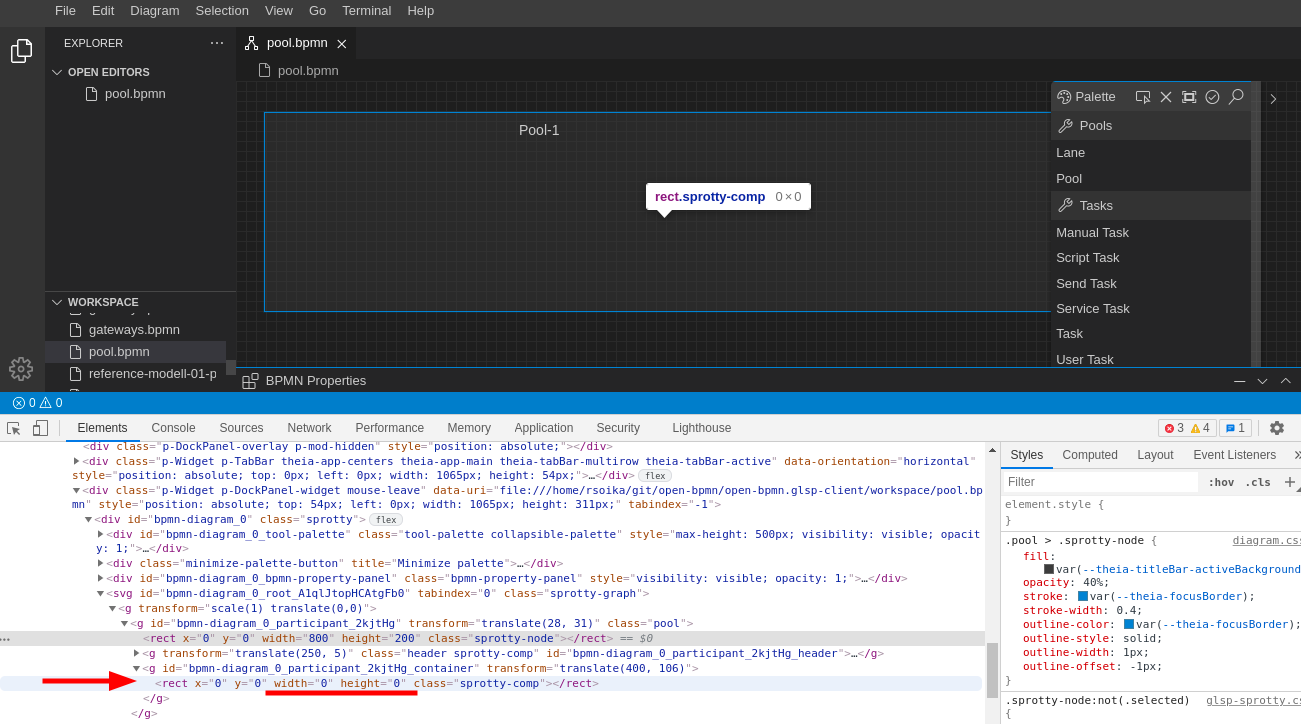Open the Explorer view in activity bar
1301x724 pixels.
click(x=21, y=51)
